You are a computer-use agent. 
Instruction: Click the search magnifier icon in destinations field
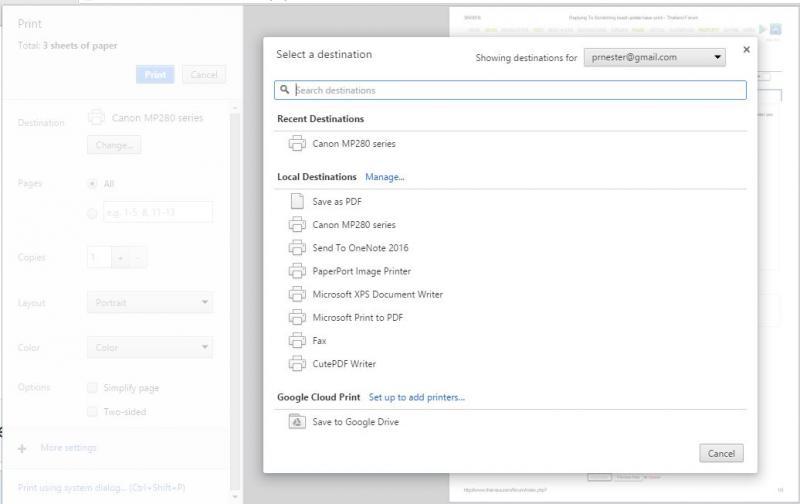pos(285,89)
